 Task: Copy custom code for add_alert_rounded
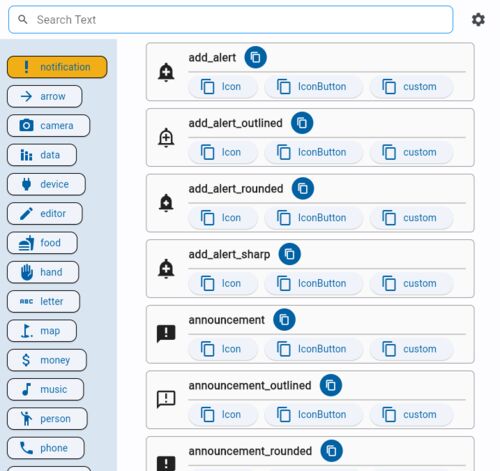click(411, 218)
